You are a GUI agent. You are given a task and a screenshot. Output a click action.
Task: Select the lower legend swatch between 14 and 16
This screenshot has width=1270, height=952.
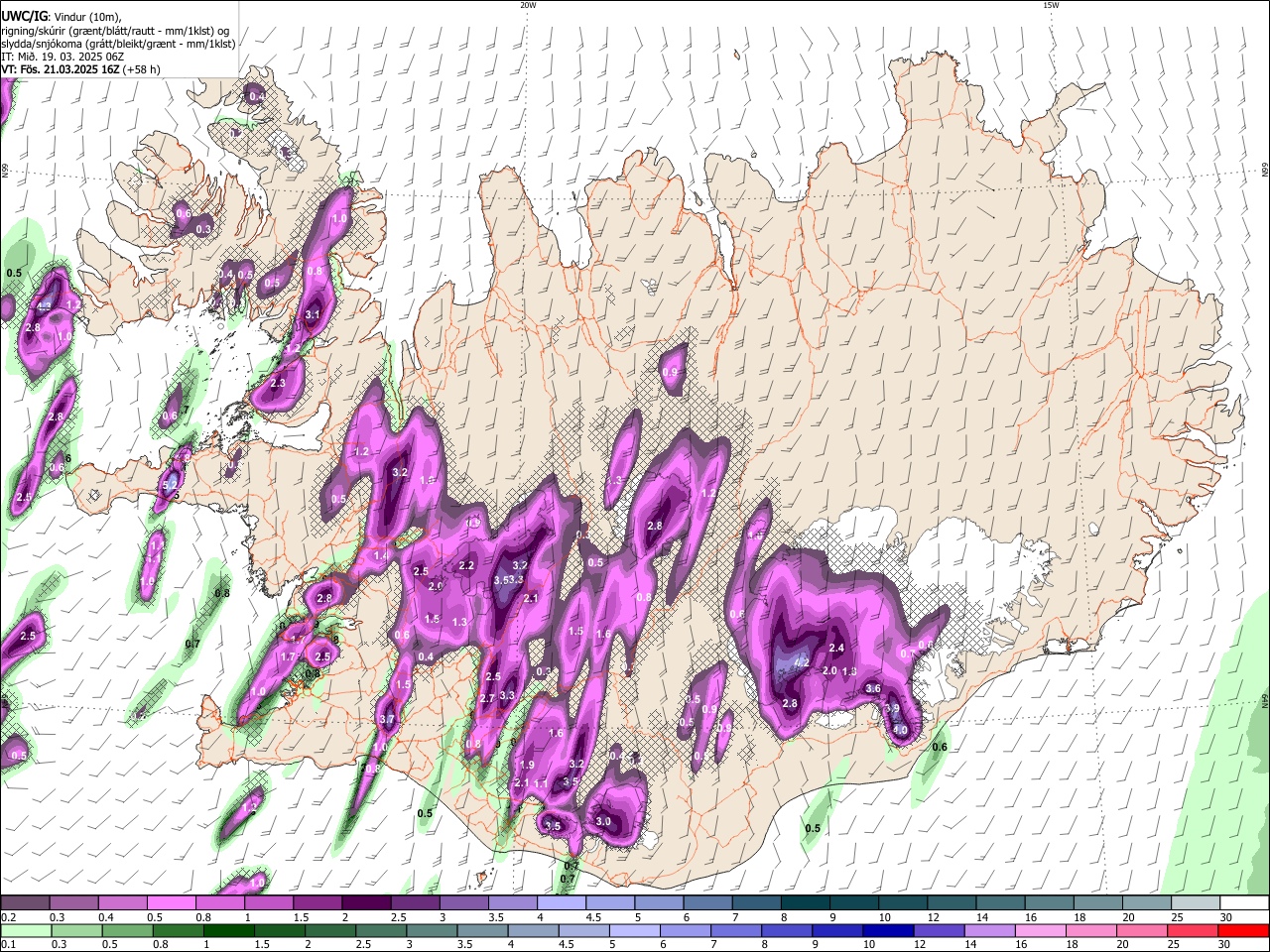(x=992, y=930)
